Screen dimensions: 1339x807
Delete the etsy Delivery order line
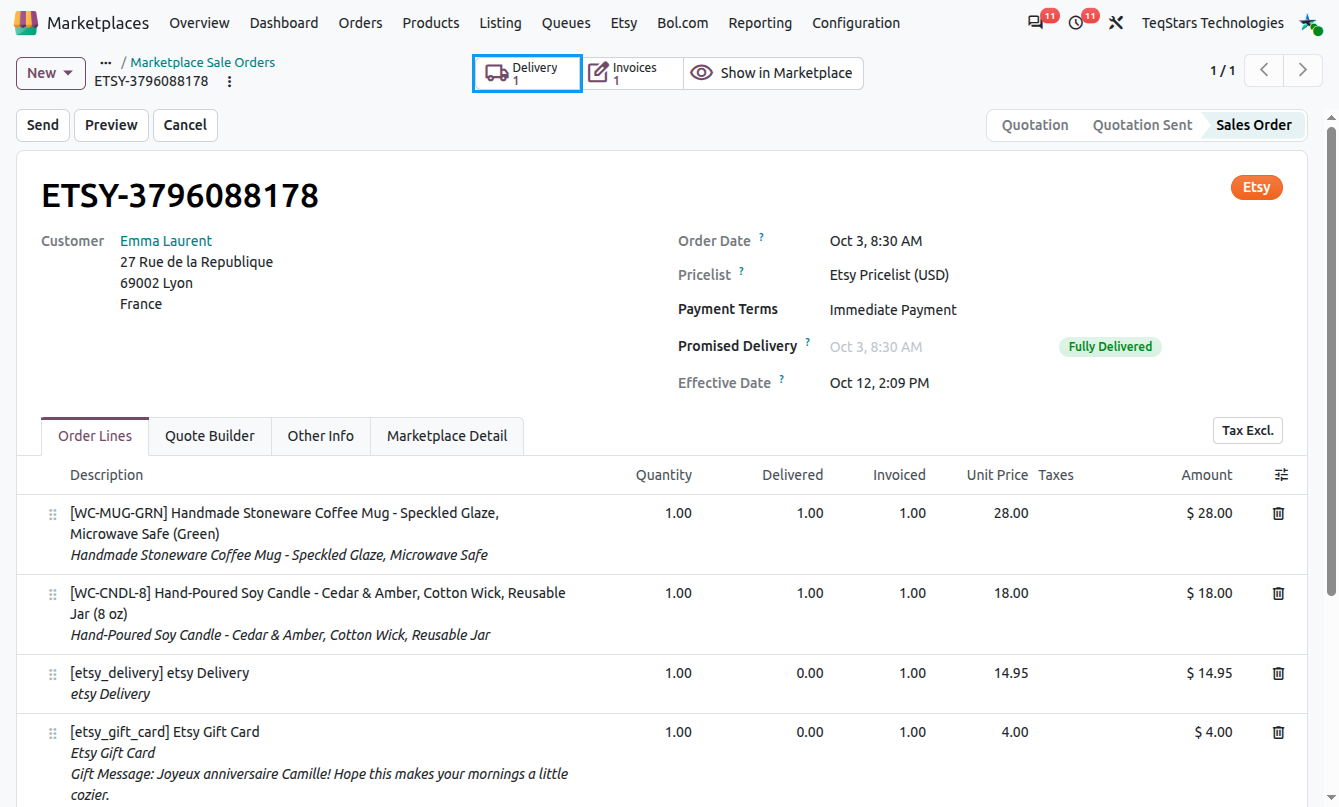click(1278, 673)
